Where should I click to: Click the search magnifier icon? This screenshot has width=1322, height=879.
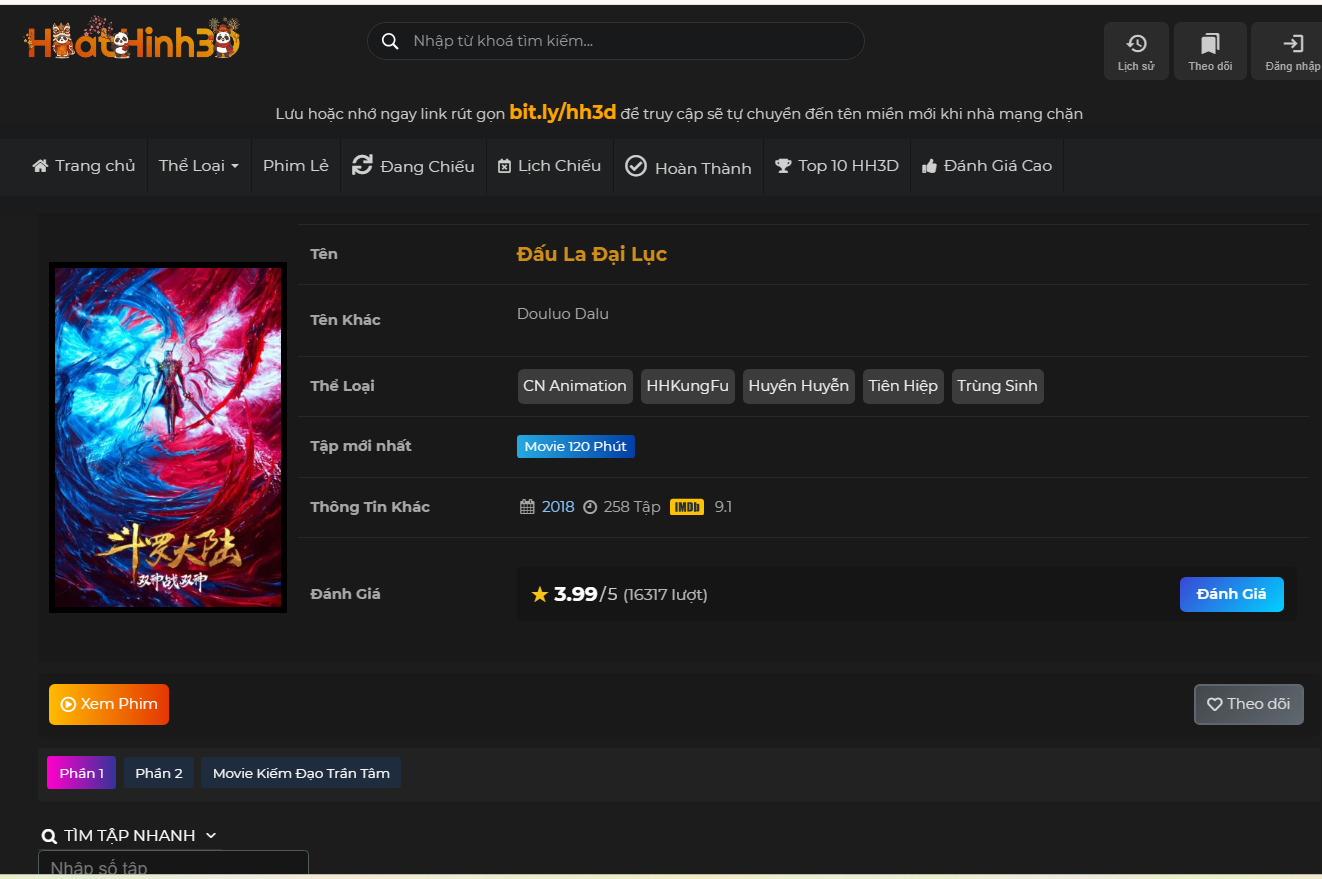(388, 41)
